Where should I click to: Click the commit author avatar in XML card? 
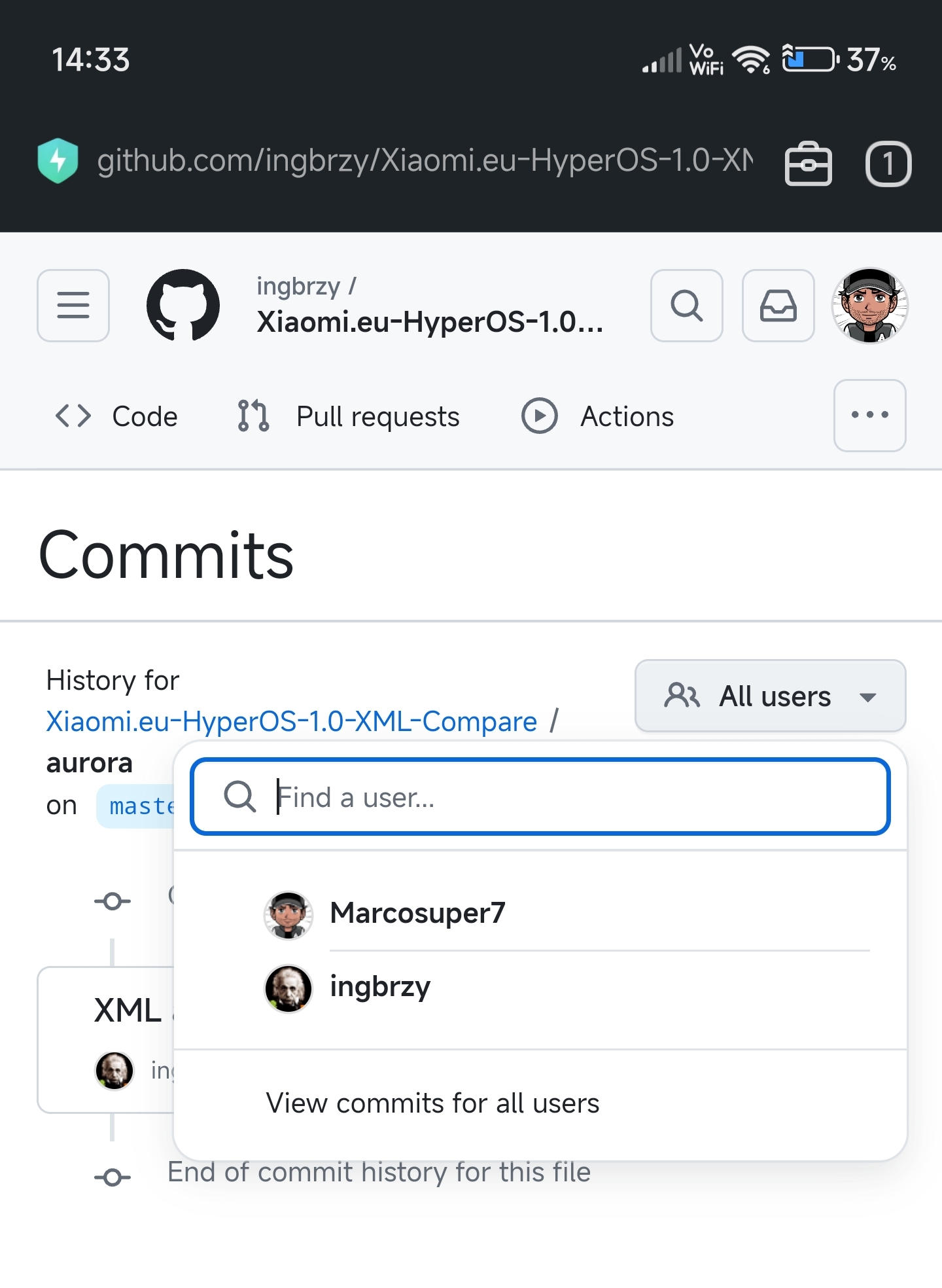(114, 1071)
